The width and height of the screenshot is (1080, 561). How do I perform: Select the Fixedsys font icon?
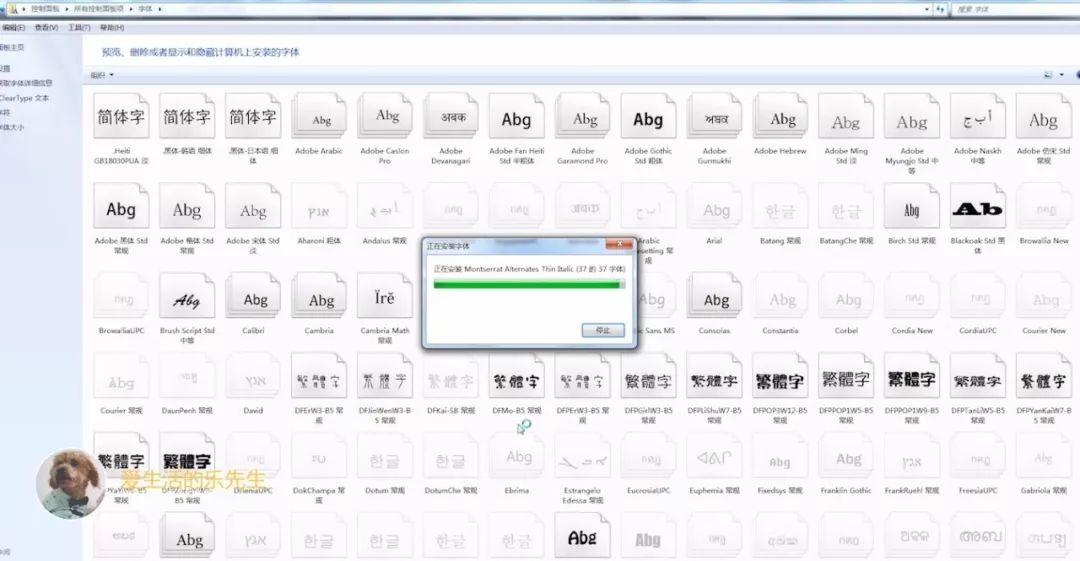click(x=780, y=456)
